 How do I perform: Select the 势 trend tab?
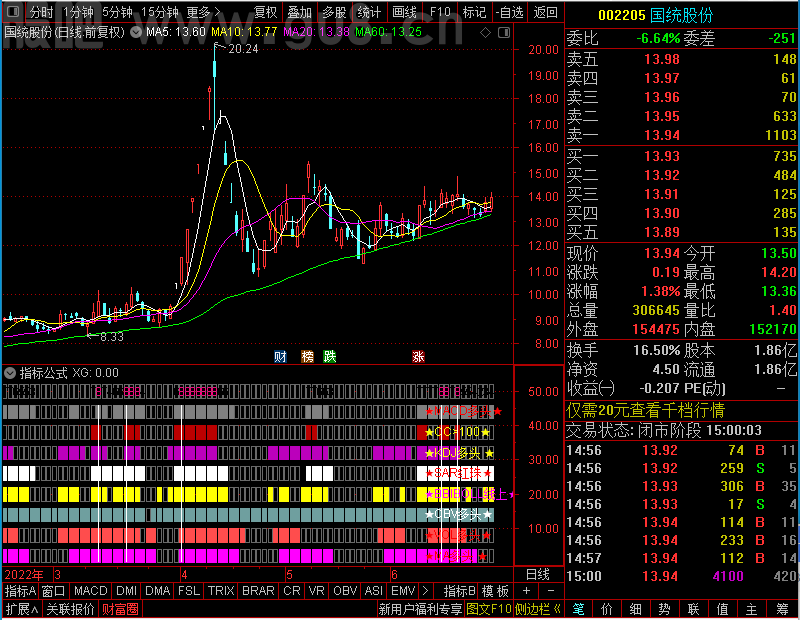[664, 609]
